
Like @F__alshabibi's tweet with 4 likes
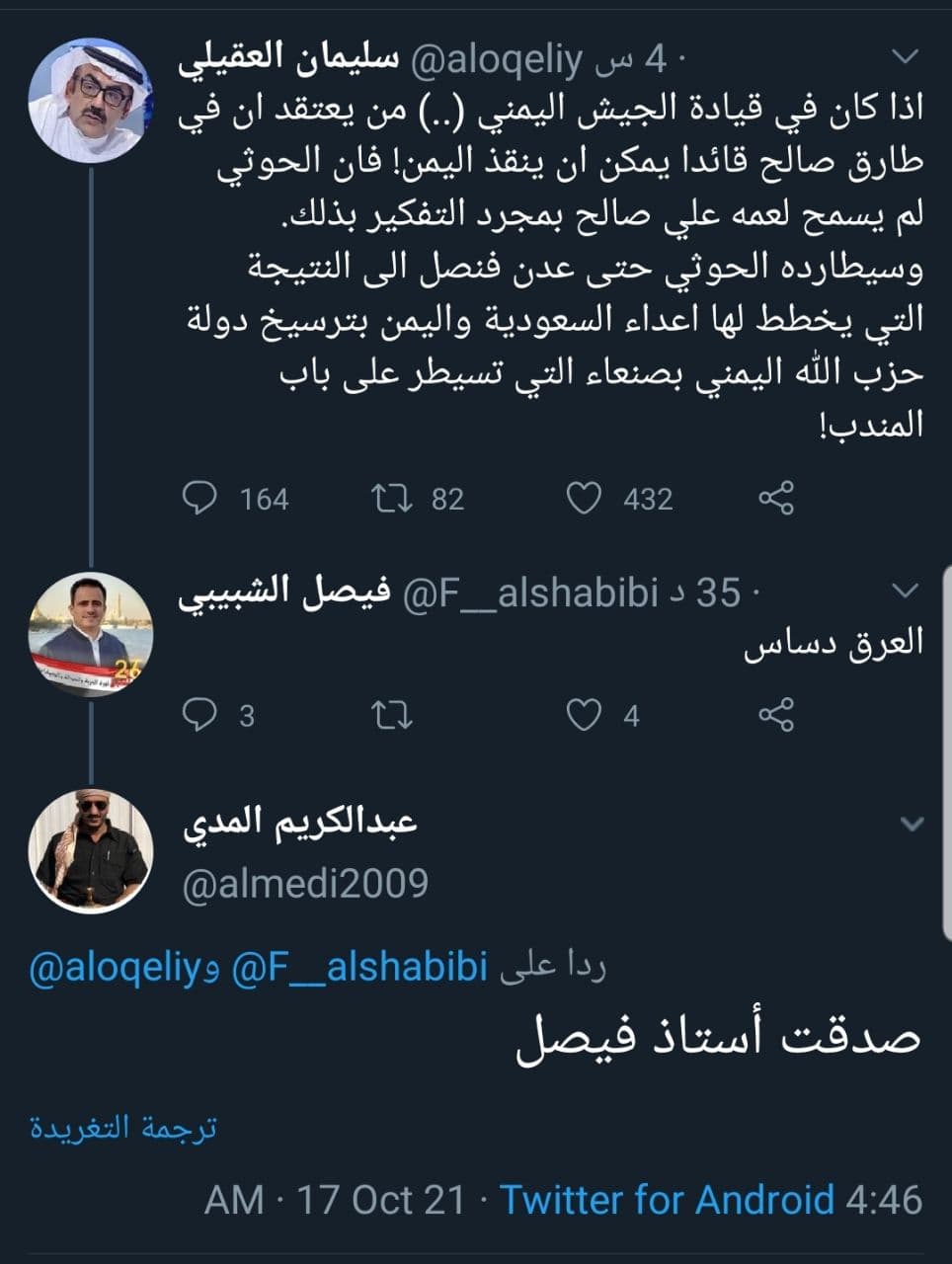point(584,714)
